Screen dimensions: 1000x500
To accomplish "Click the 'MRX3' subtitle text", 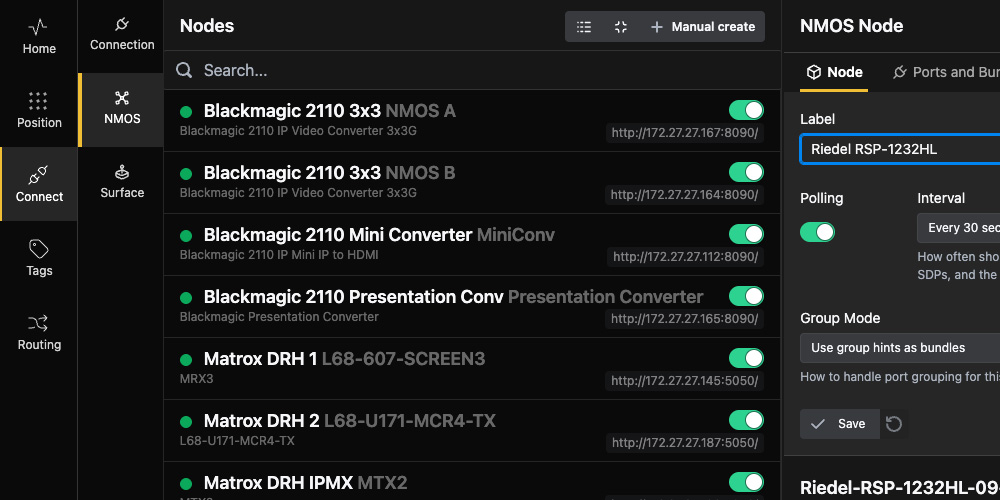I will click(x=196, y=379).
